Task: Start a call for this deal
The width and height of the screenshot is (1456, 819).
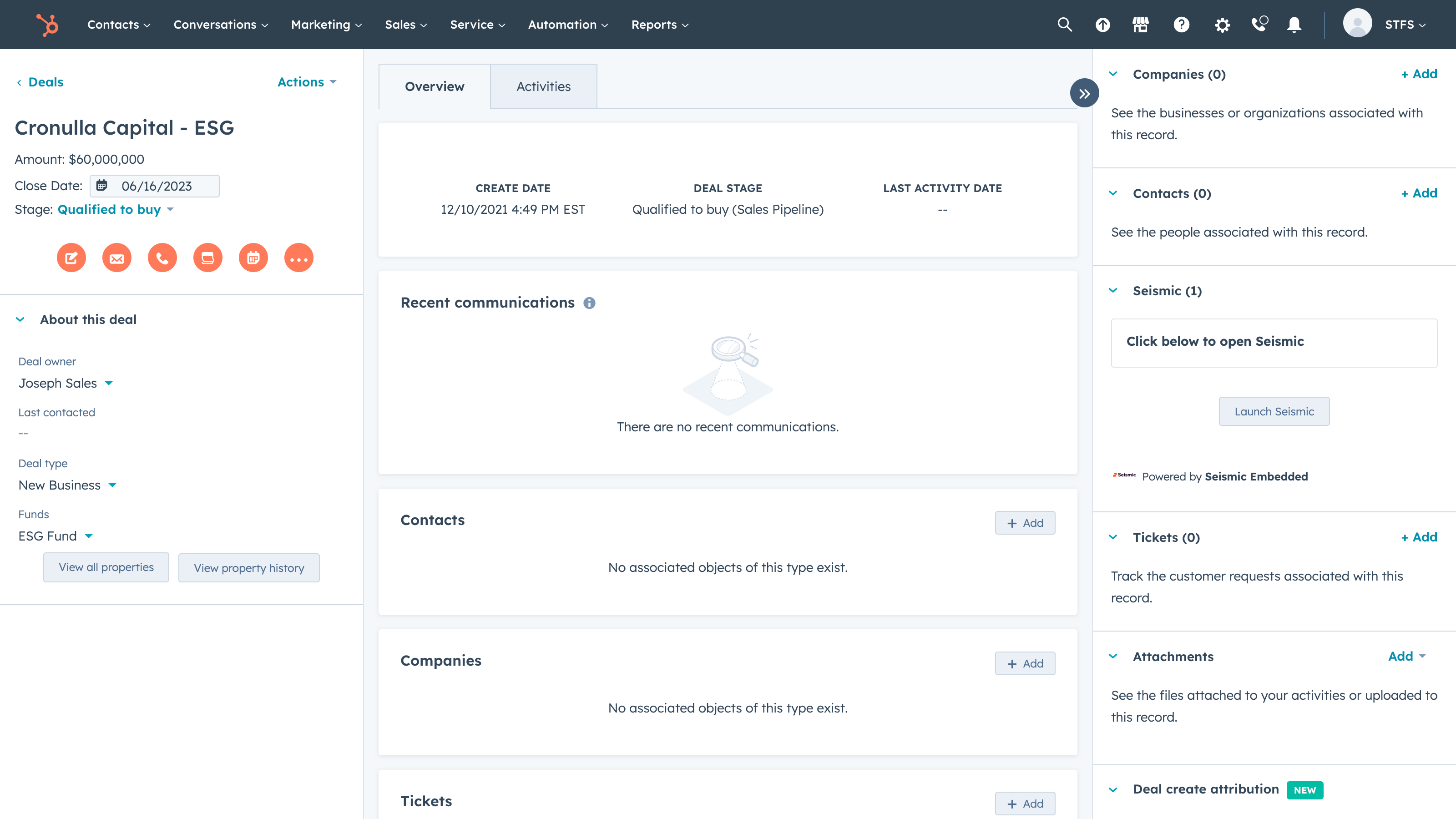Action: pyautogui.click(x=162, y=258)
